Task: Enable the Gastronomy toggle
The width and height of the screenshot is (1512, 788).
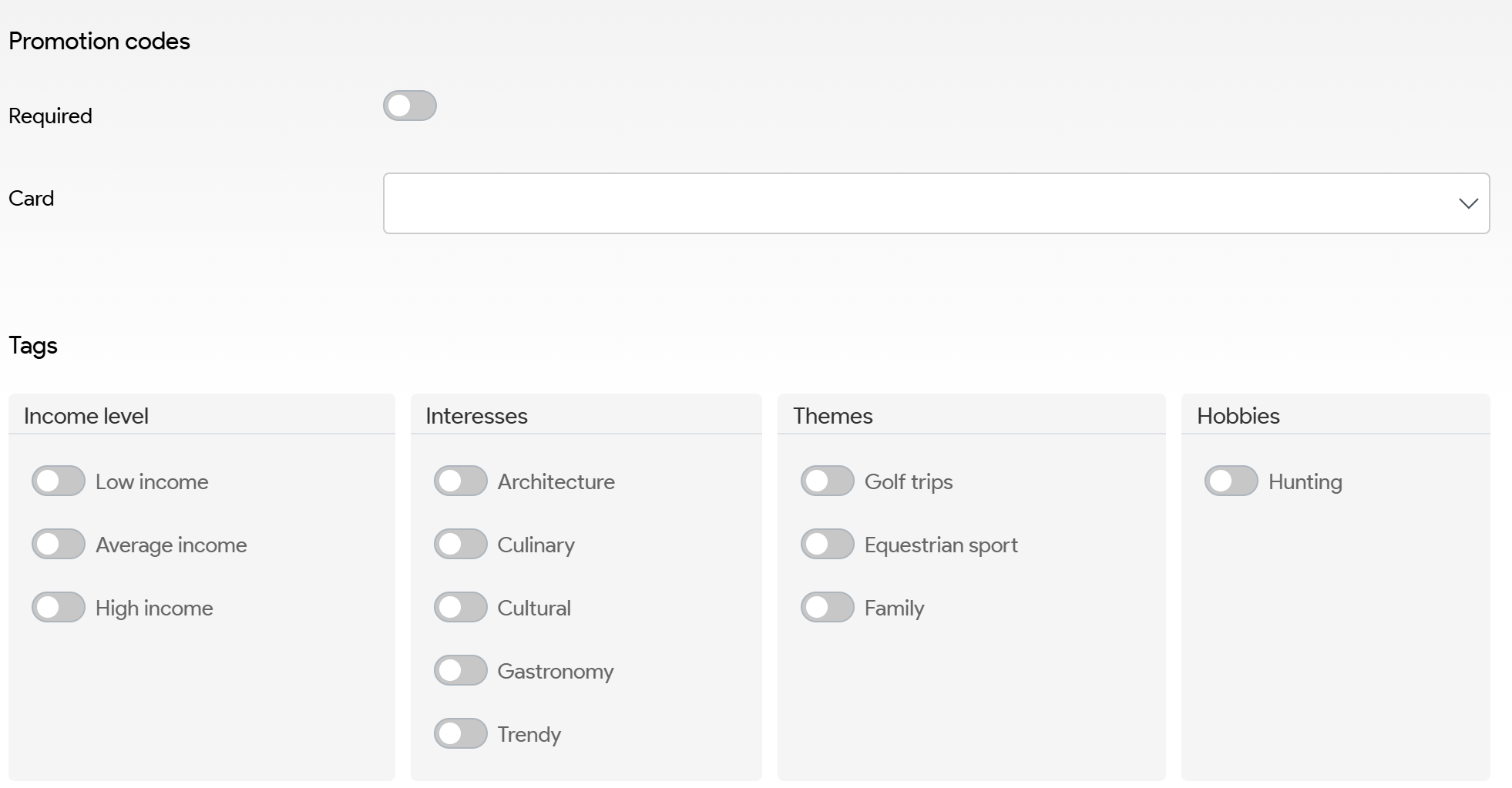Action: 460,671
